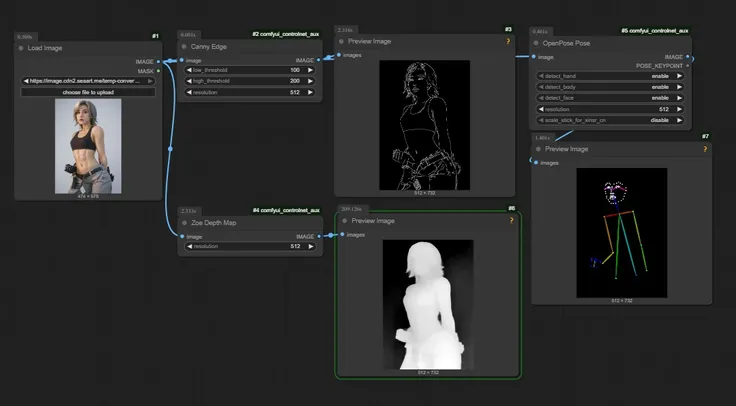Increase Zoe Depth Map resolution arrow

pyautogui.click(x=310, y=246)
